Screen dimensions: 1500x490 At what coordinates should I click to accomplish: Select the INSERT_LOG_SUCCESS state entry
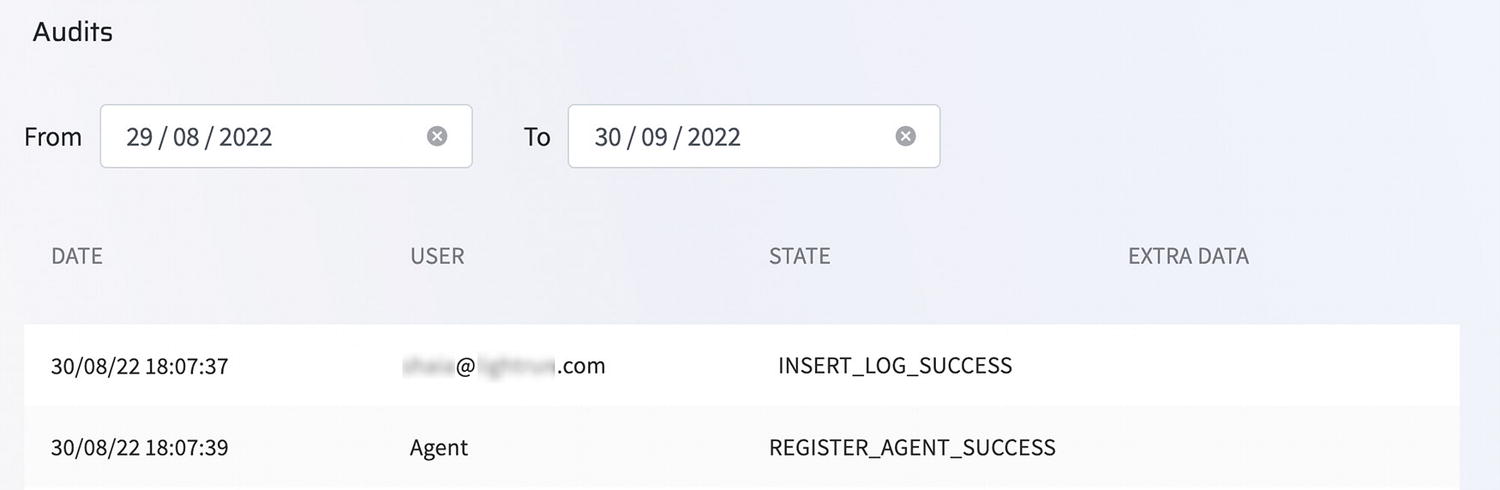click(x=895, y=366)
